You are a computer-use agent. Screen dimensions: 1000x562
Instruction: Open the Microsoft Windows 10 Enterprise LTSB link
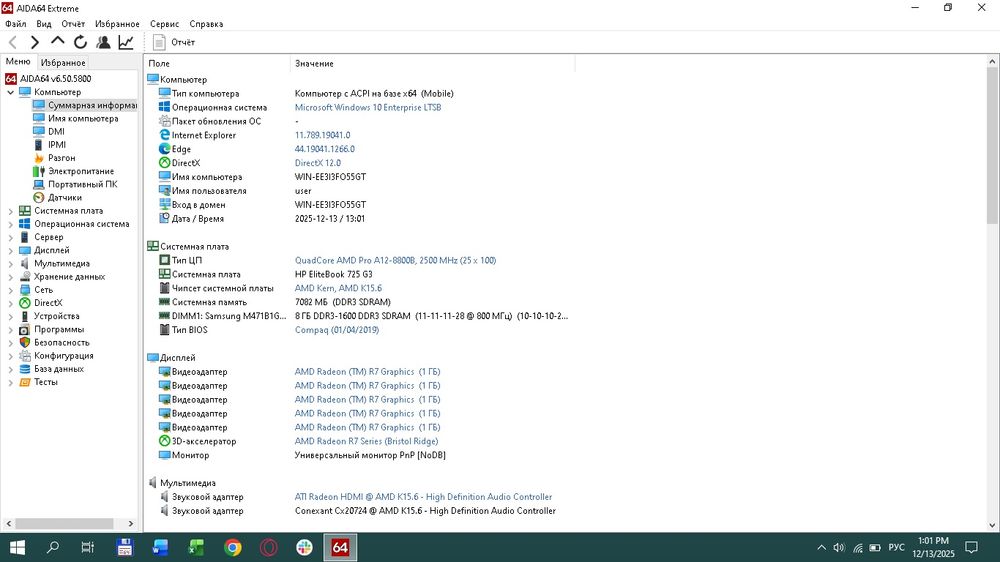[x=368, y=107]
